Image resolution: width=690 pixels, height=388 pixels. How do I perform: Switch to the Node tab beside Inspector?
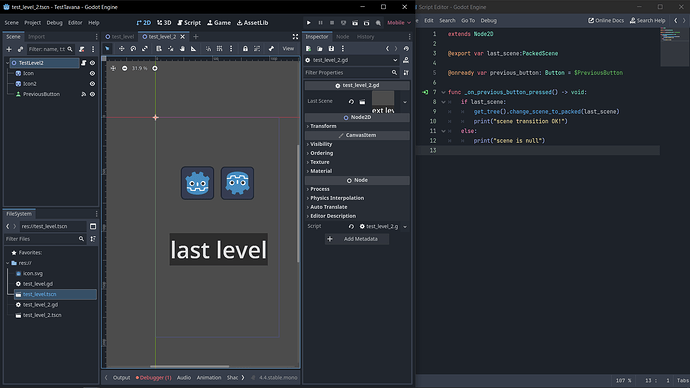(342, 37)
